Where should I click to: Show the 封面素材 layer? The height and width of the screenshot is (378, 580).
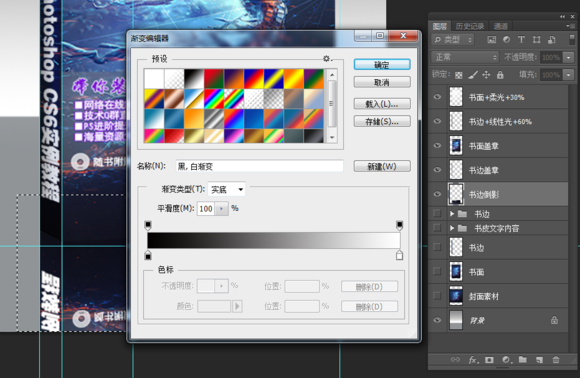tap(437, 296)
